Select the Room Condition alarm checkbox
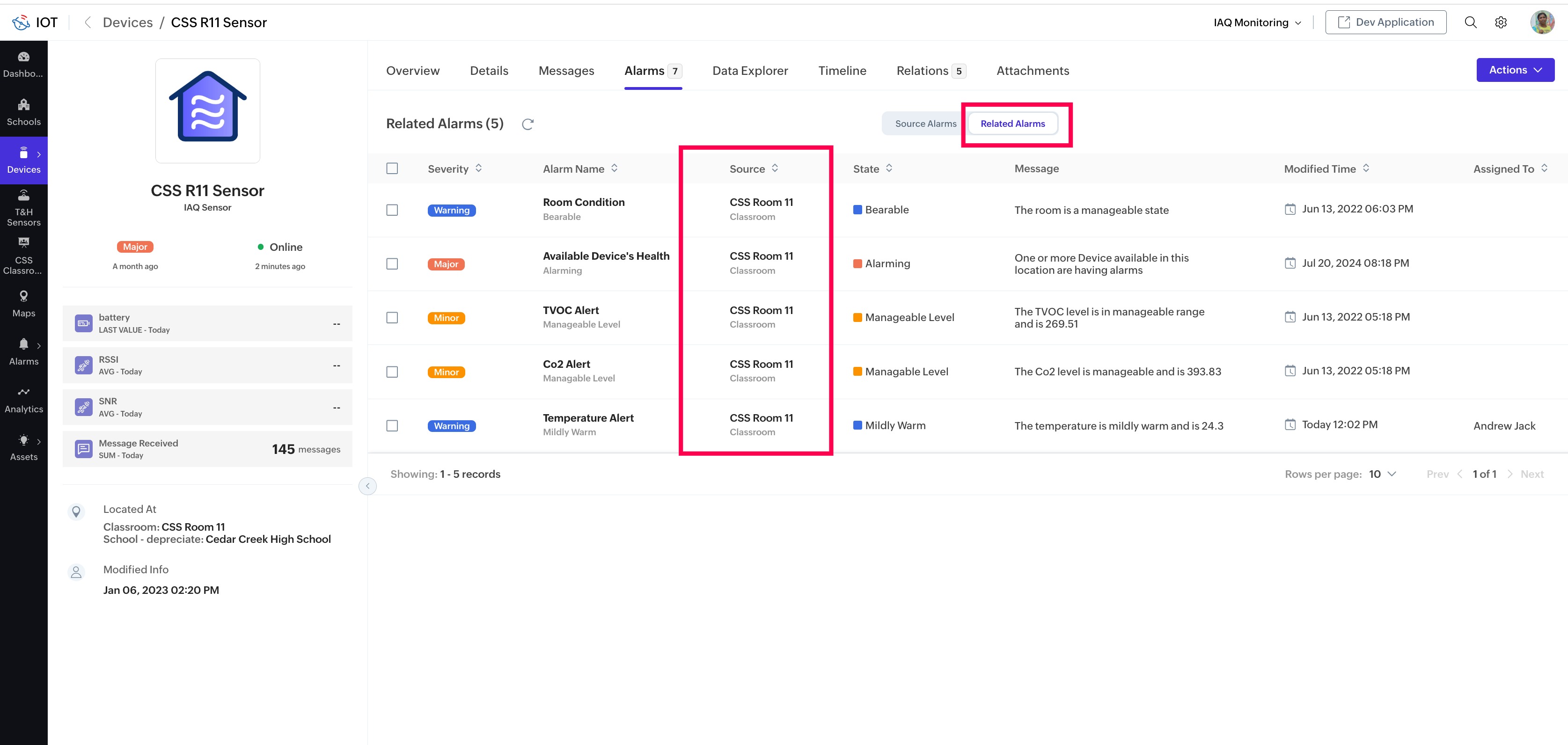The width and height of the screenshot is (1568, 745). click(x=392, y=210)
